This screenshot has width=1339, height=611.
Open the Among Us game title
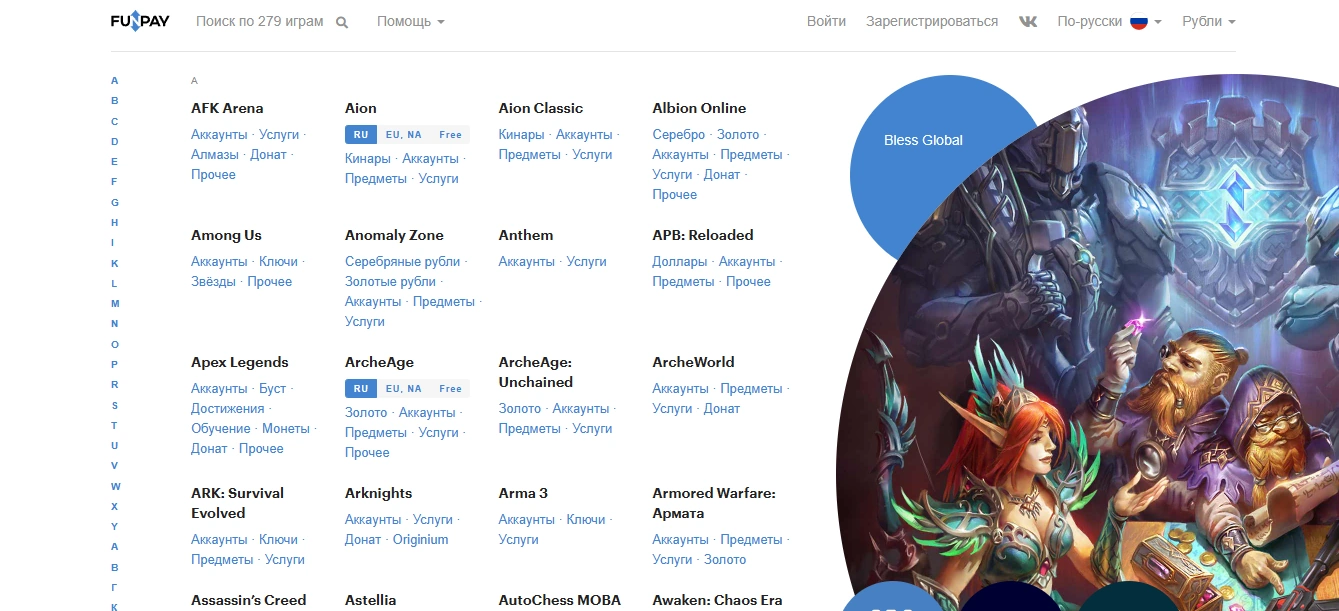tap(226, 235)
